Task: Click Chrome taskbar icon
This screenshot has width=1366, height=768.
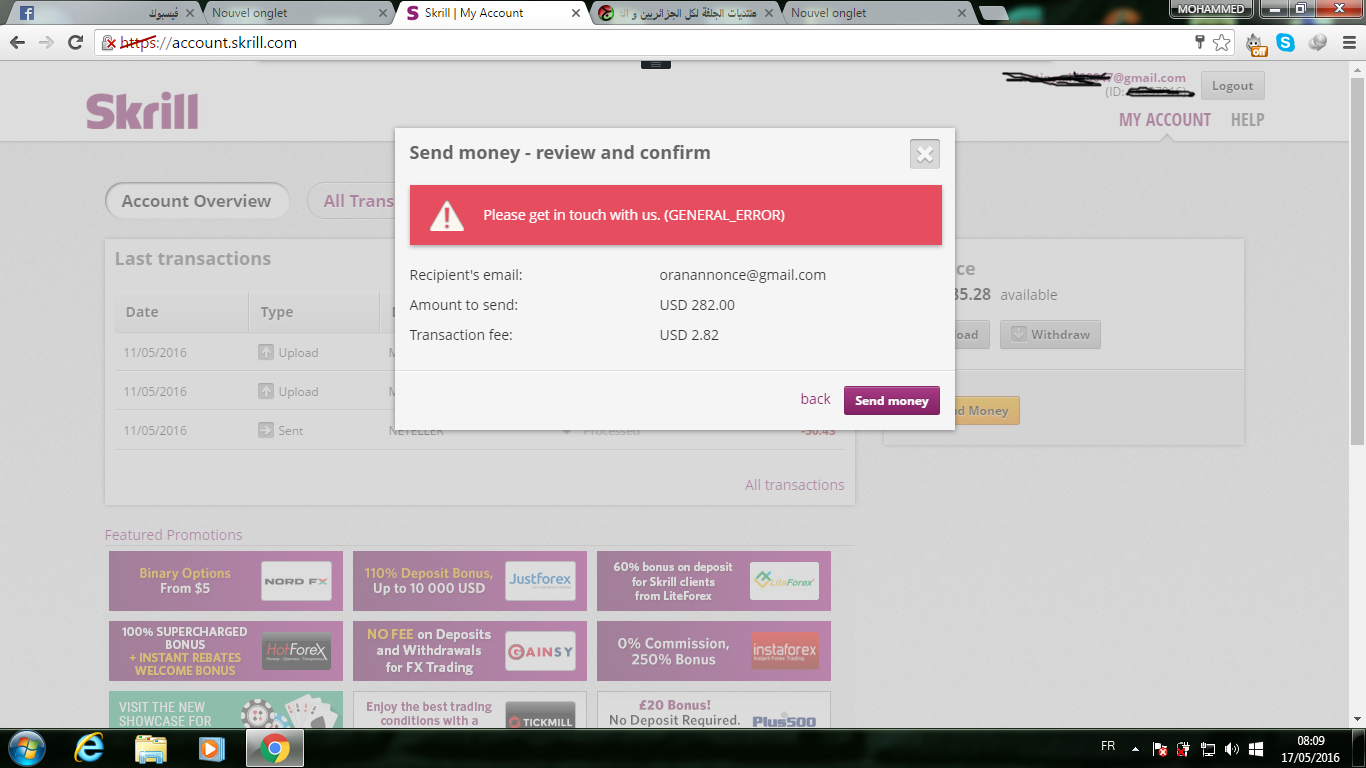Action: pos(274,748)
